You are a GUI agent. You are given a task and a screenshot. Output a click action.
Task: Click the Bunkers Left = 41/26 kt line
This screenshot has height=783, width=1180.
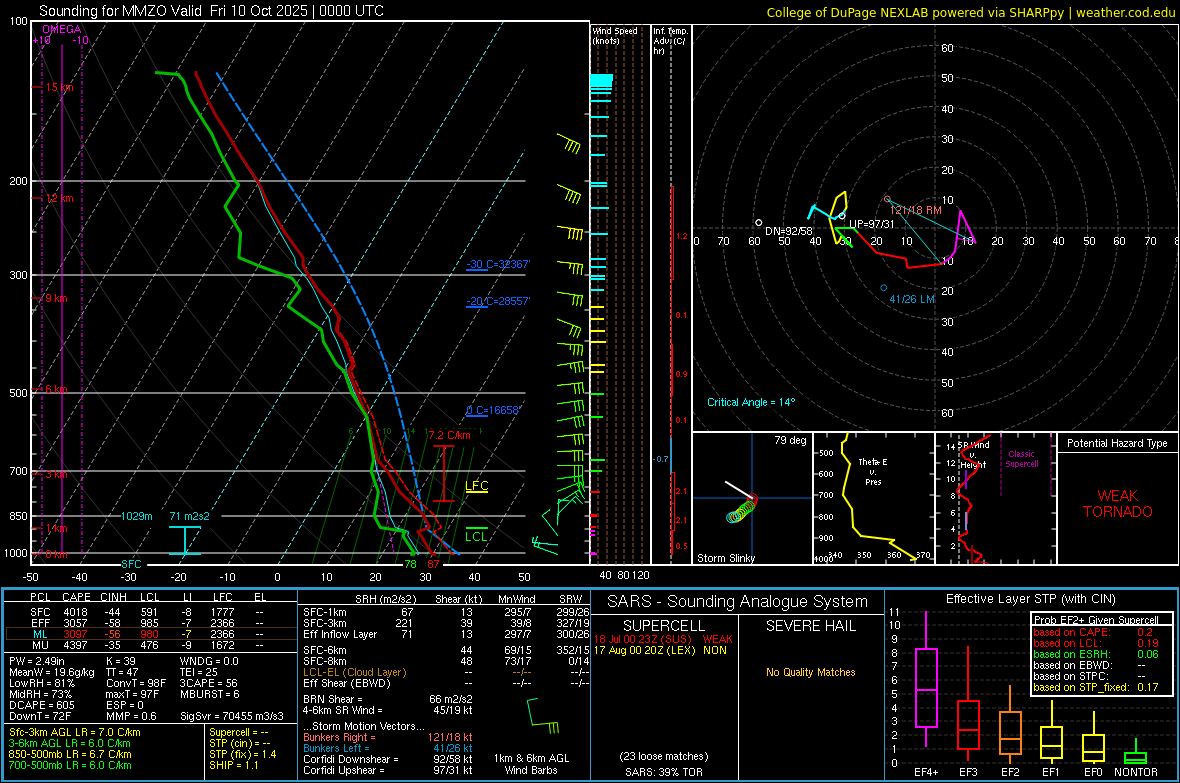(388, 748)
